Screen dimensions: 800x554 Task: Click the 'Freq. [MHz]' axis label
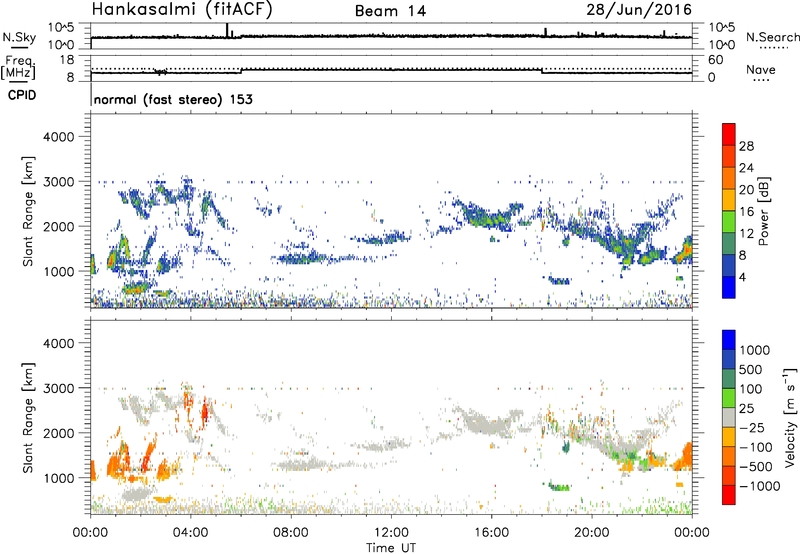[x=19, y=68]
